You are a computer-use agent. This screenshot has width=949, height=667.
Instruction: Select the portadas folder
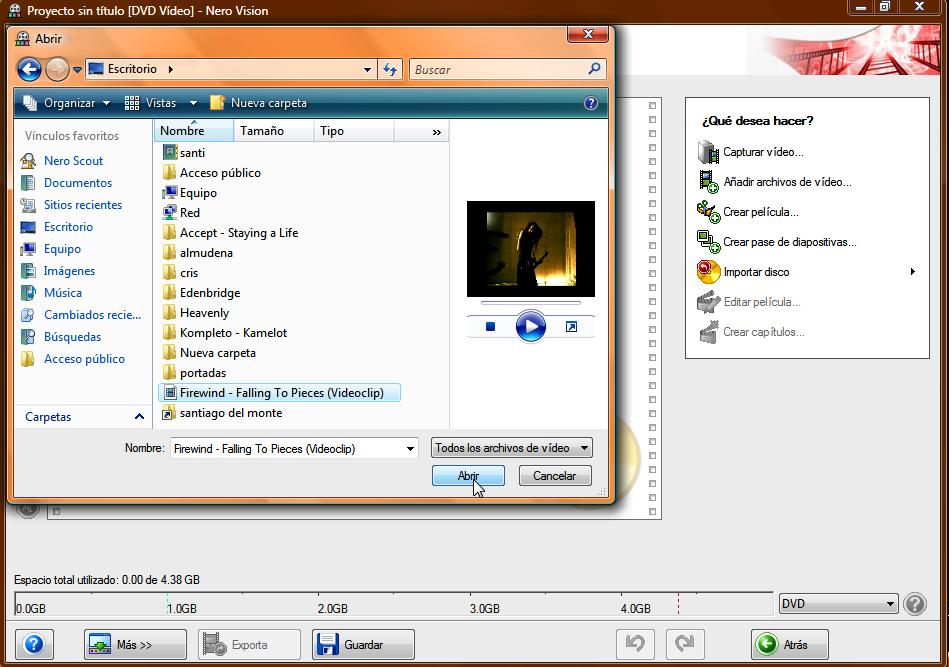pyautogui.click(x=194, y=372)
